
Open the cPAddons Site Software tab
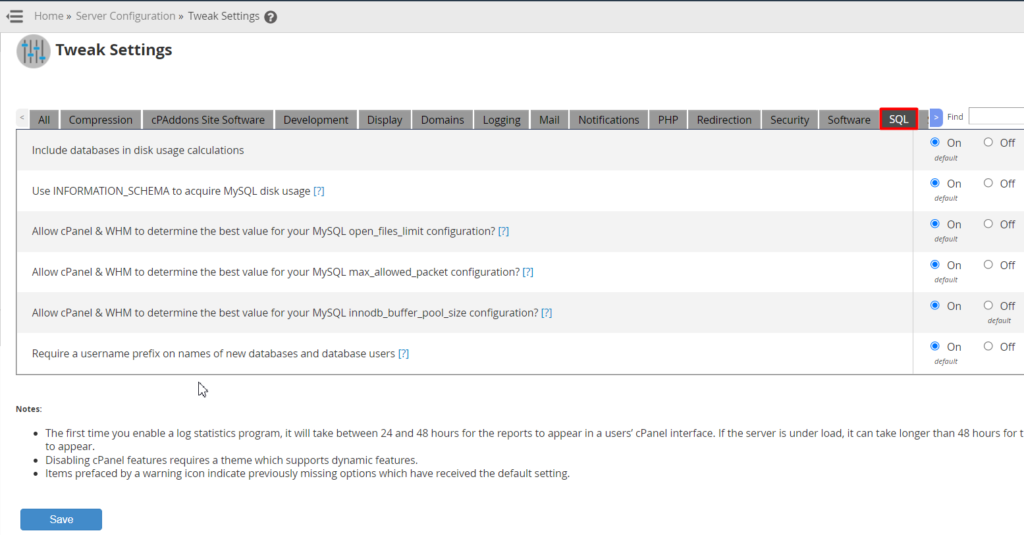coord(208,120)
